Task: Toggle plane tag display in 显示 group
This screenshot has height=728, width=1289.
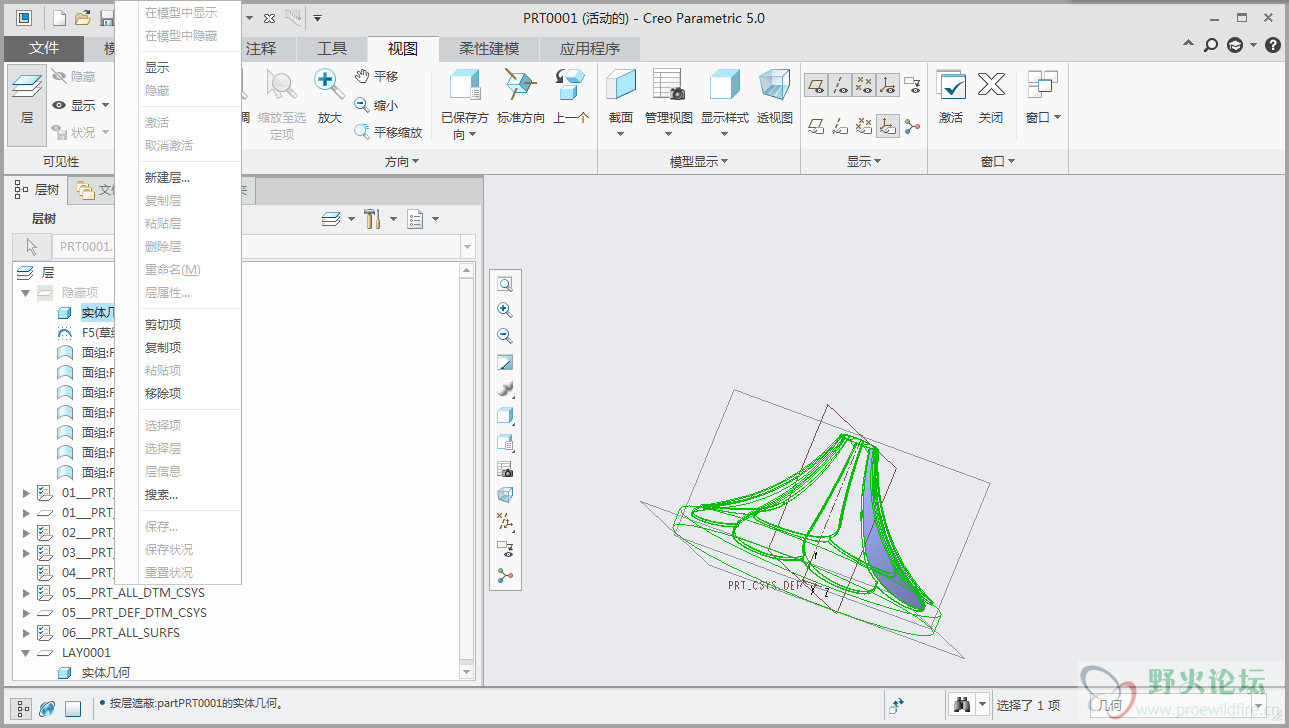Action: point(817,126)
